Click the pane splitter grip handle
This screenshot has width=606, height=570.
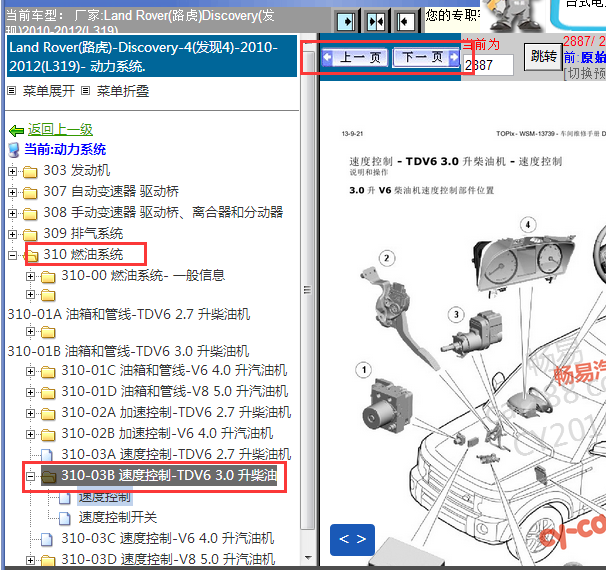coord(308,289)
